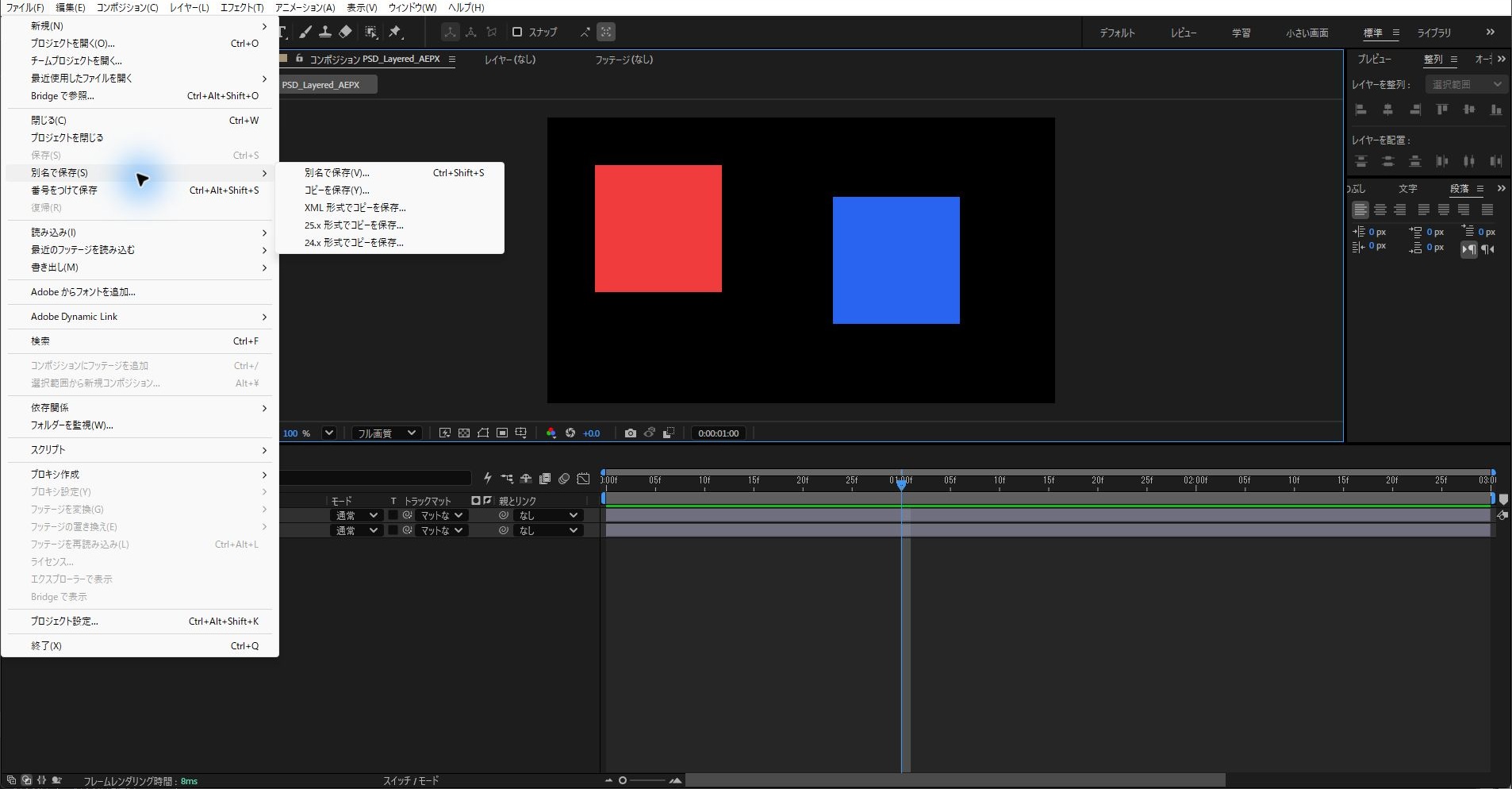The image size is (1512, 789).
Task: Toggle the frame blending icon in timeline
Action: (545, 479)
